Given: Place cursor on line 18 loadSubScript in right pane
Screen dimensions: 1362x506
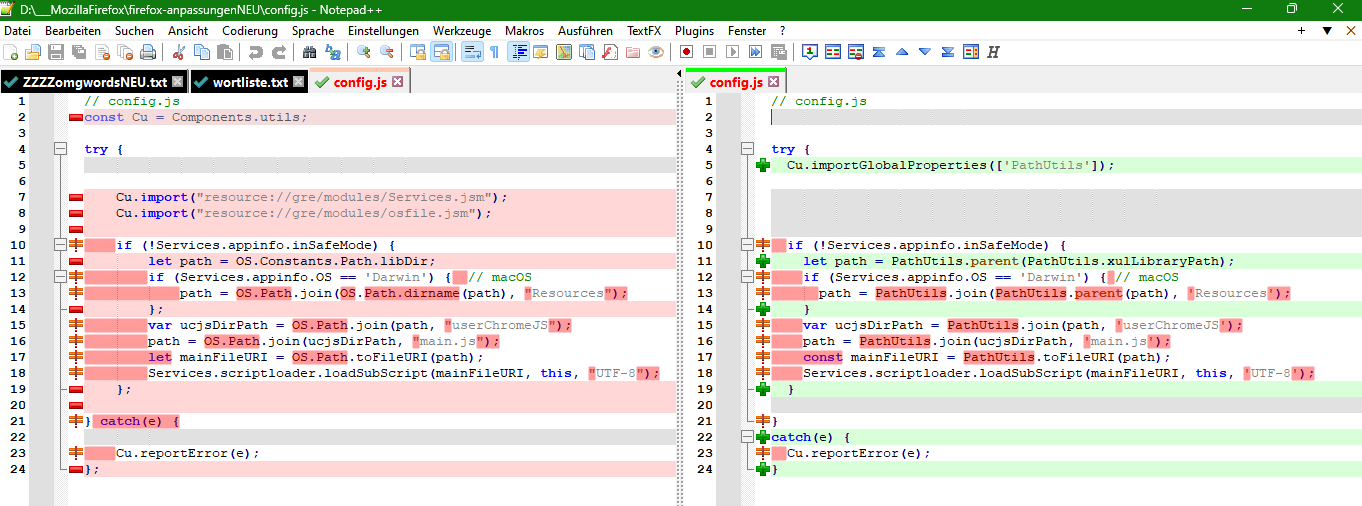Looking at the screenshot, I should [x=1030, y=373].
